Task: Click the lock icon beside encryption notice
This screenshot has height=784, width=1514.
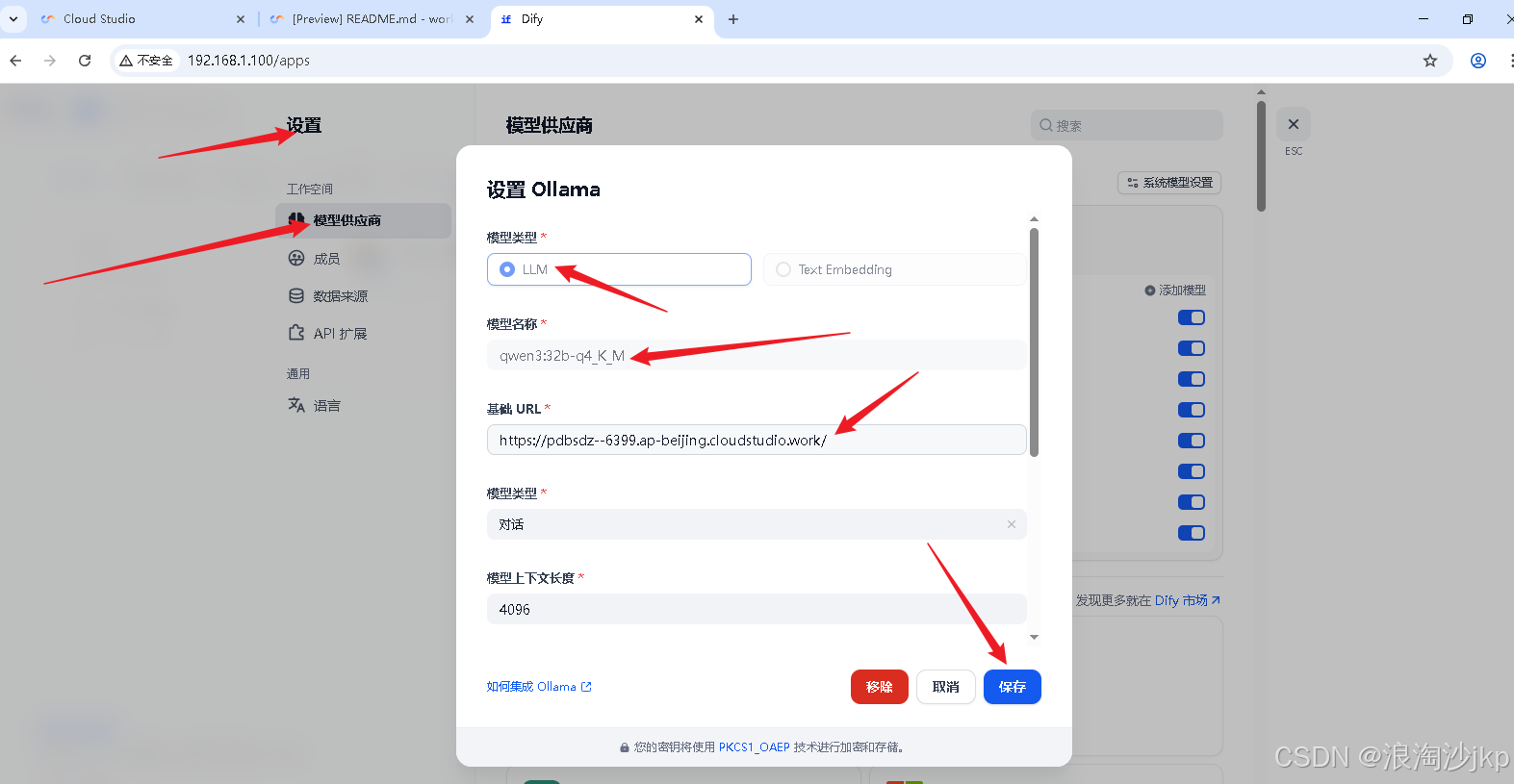Action: point(625,747)
